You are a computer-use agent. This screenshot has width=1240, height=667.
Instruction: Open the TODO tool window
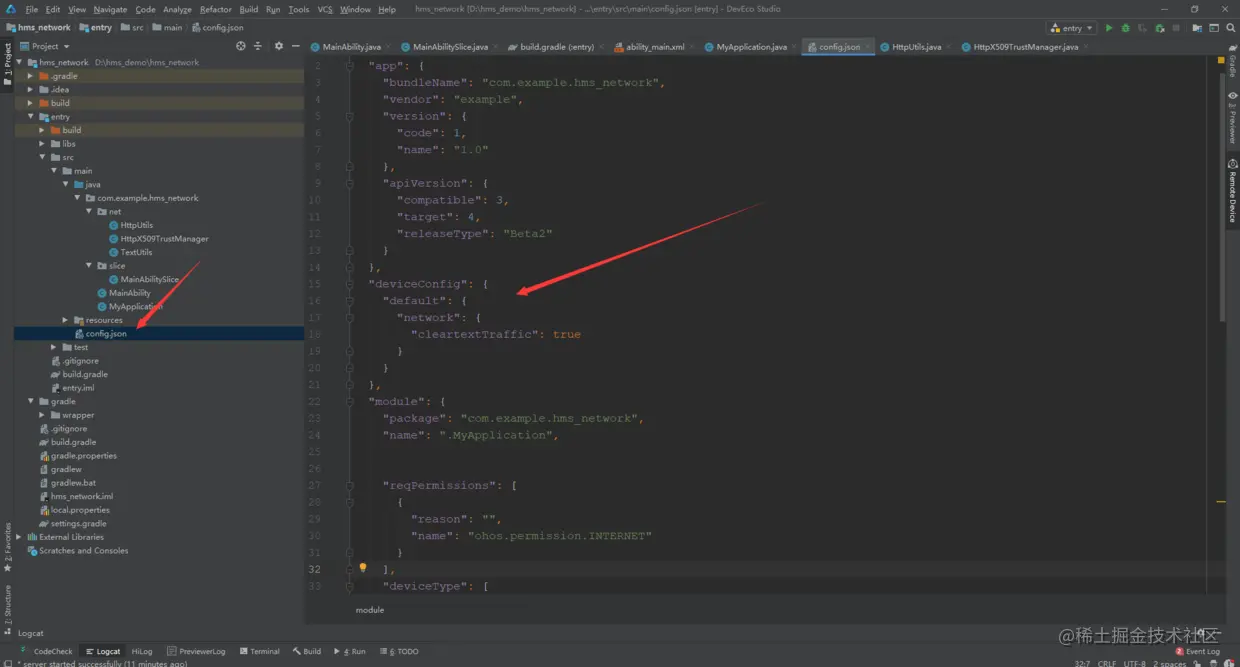click(399, 651)
